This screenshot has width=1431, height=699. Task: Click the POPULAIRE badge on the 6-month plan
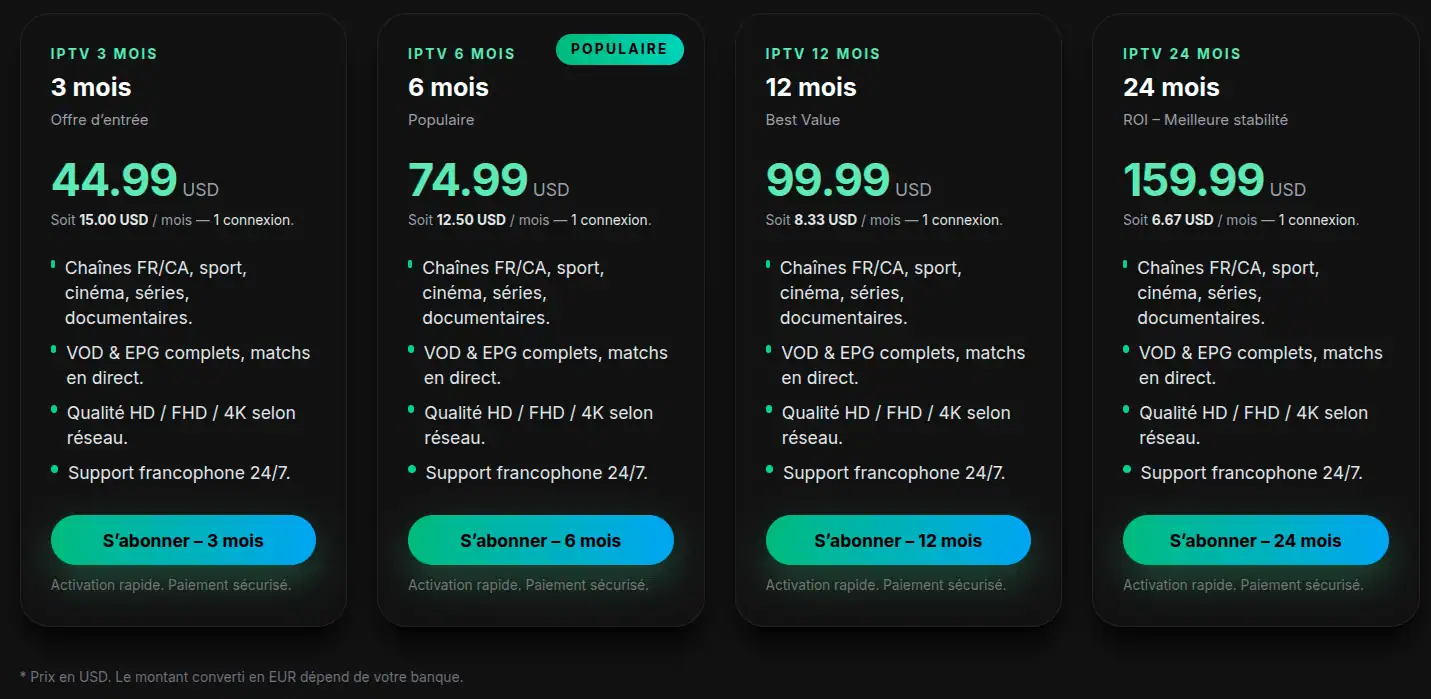click(x=619, y=48)
